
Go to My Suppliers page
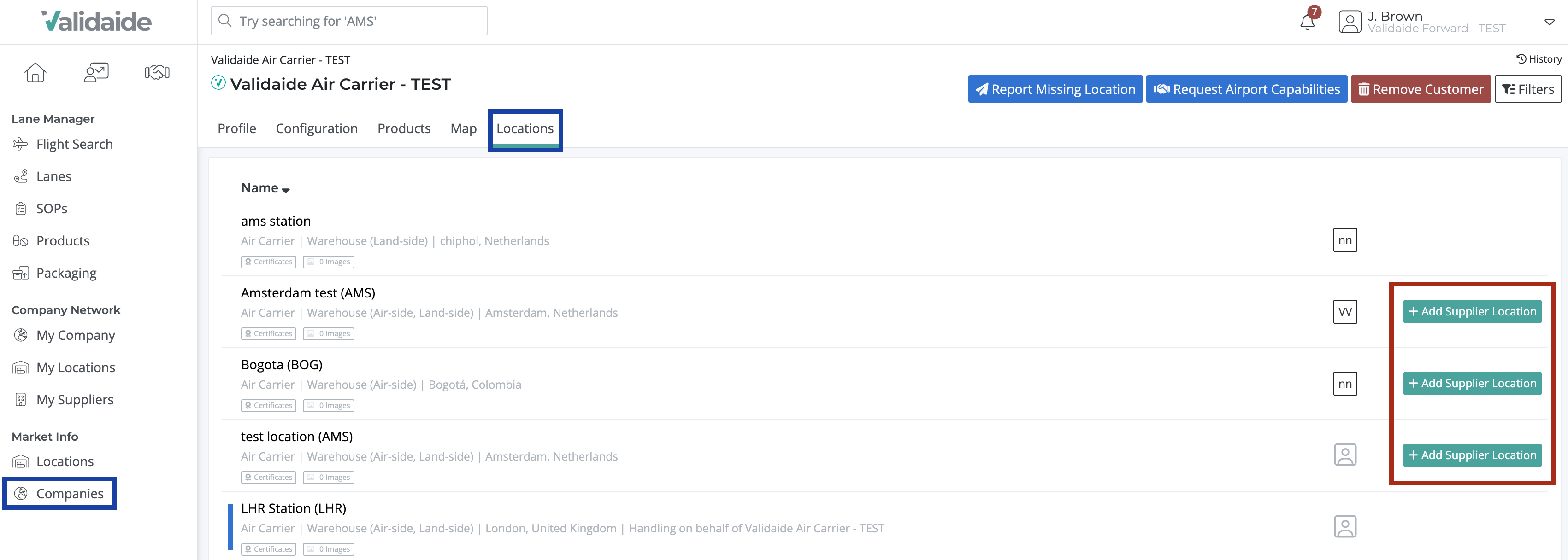click(75, 399)
